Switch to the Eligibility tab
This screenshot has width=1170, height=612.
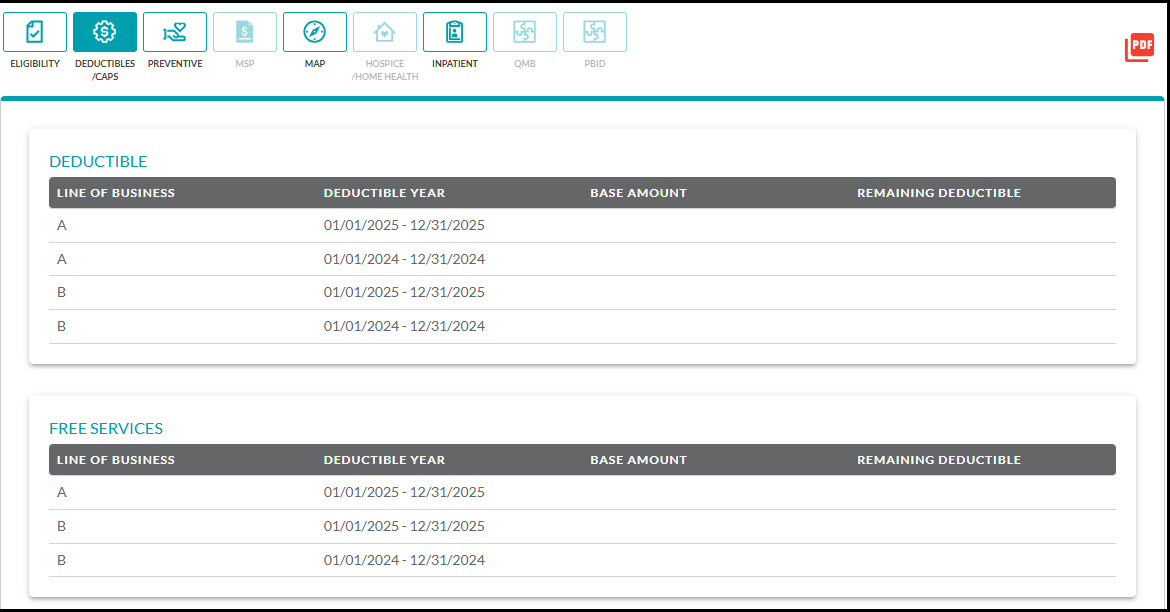click(x=34, y=31)
